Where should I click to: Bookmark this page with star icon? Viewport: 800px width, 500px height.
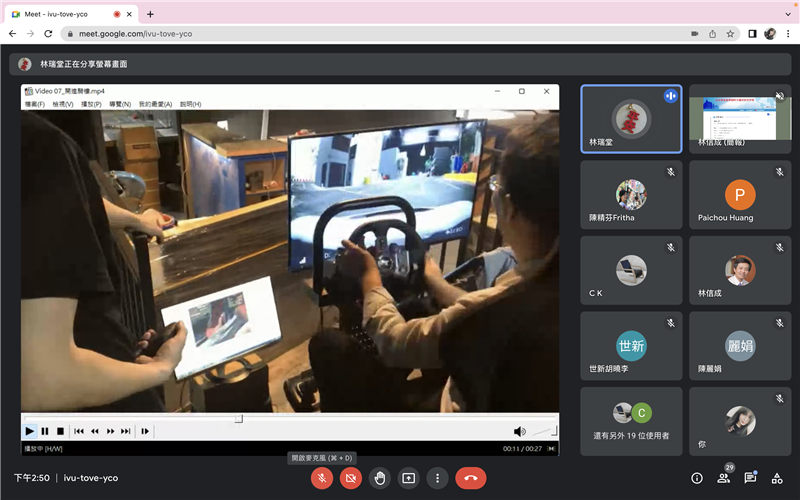coord(730,33)
